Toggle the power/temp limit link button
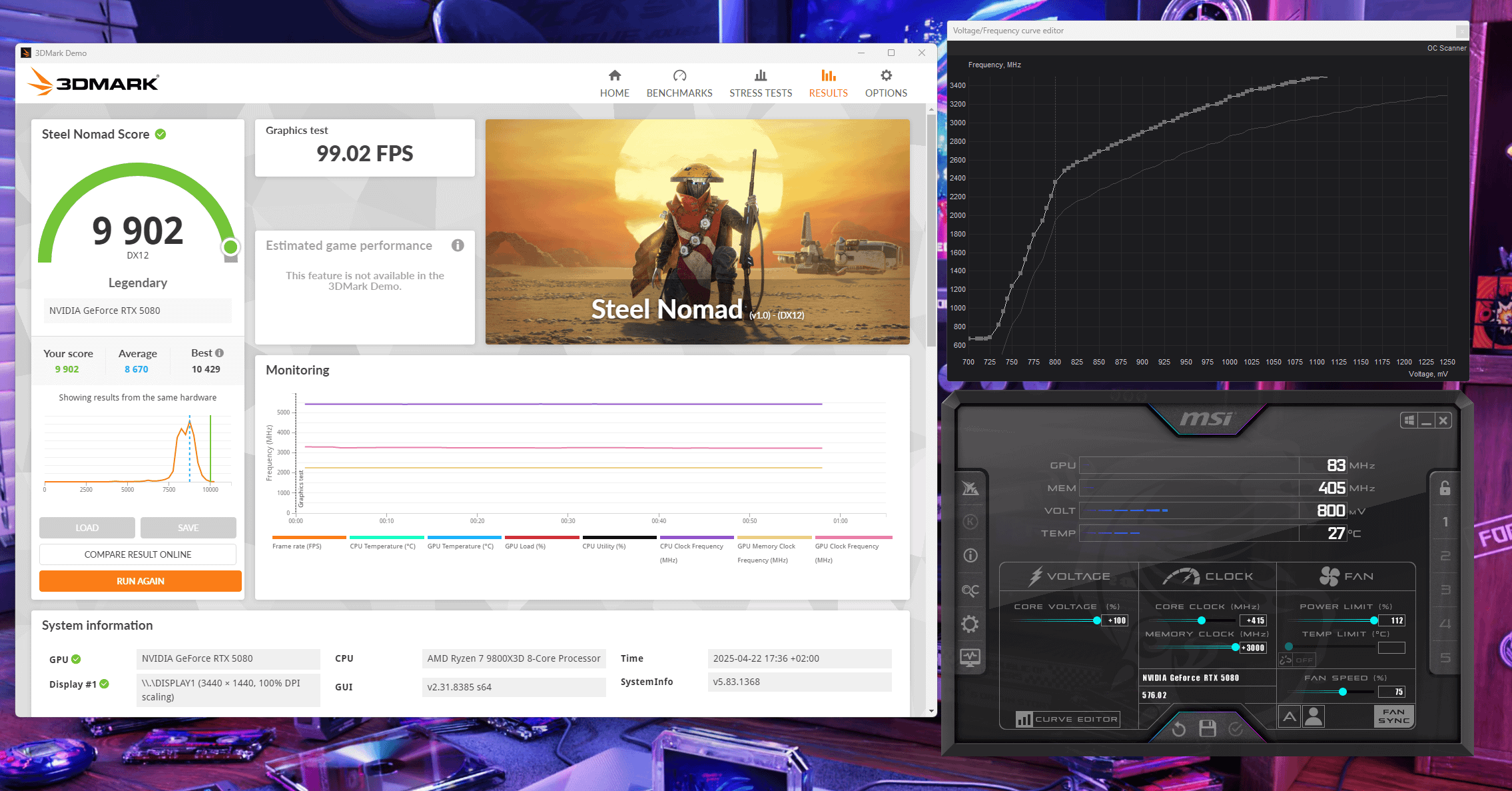 tap(1286, 660)
